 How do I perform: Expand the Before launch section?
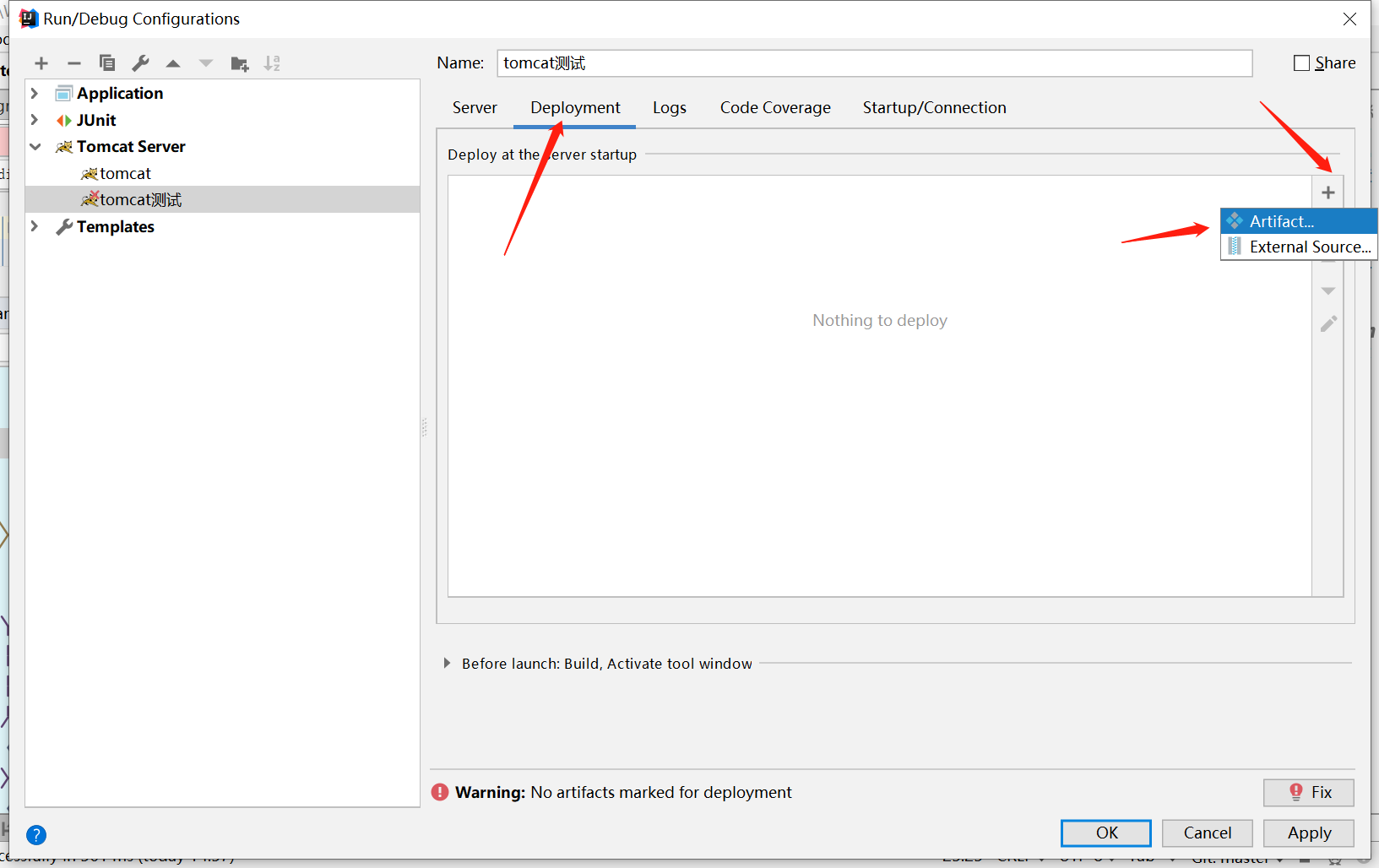447,664
